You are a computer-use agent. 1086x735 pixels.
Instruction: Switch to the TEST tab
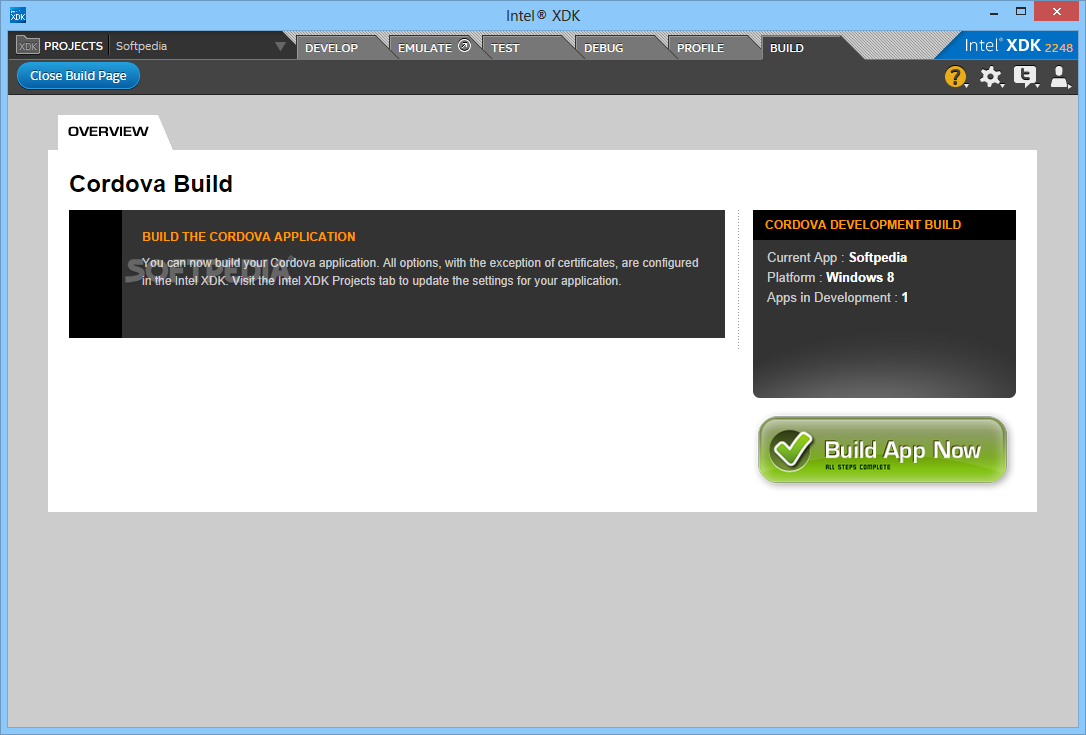[x=505, y=48]
